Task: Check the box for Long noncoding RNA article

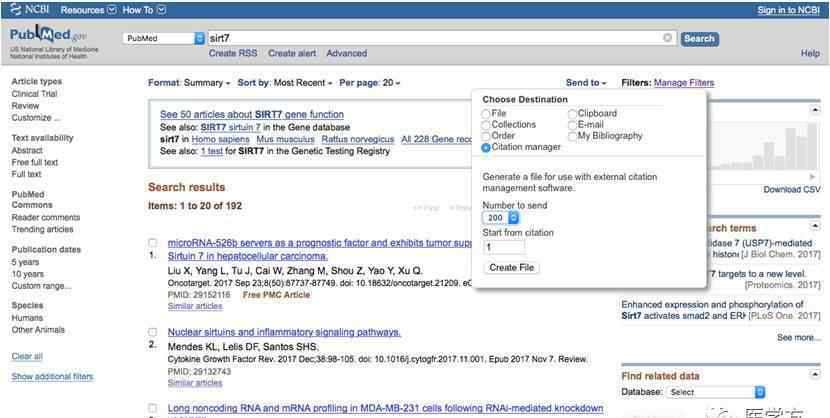Action: (152, 408)
